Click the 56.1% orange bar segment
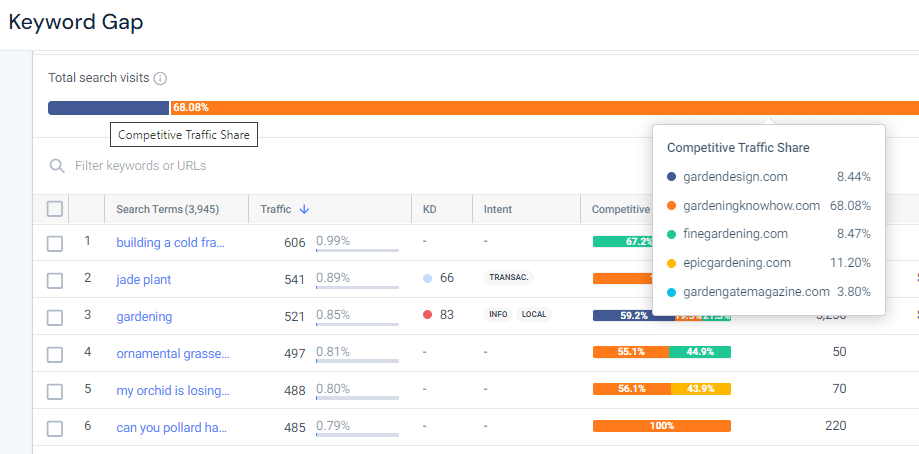The width and height of the screenshot is (919, 454). pos(632,389)
